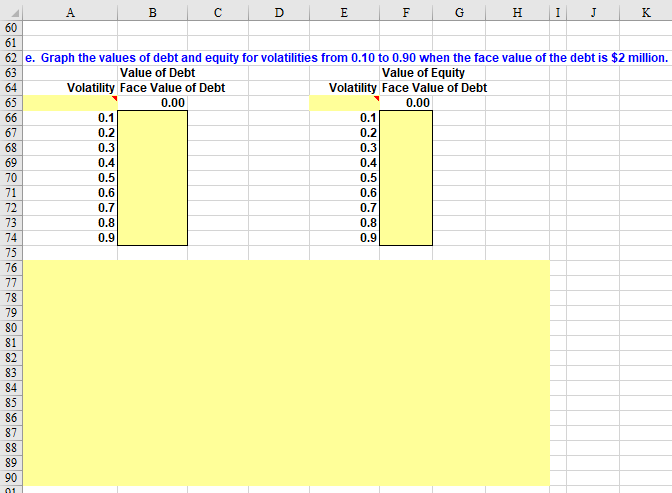The height and width of the screenshot is (493, 672).
Task: Select yellow equity output cell F70
Action: (x=406, y=178)
